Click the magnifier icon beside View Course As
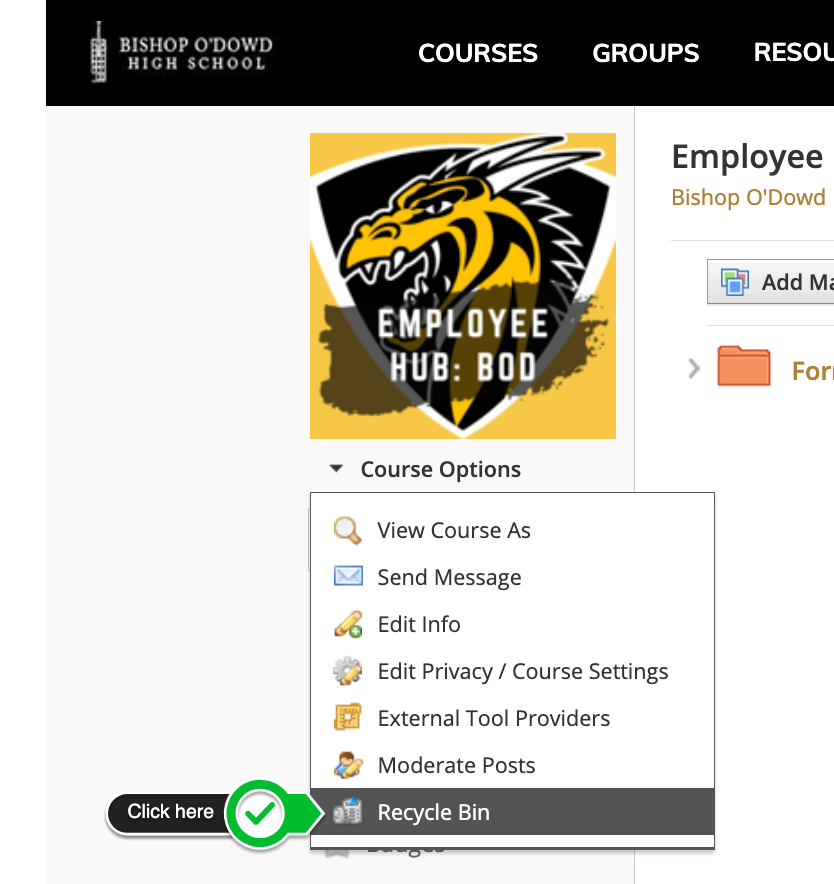834x884 pixels. [x=347, y=530]
